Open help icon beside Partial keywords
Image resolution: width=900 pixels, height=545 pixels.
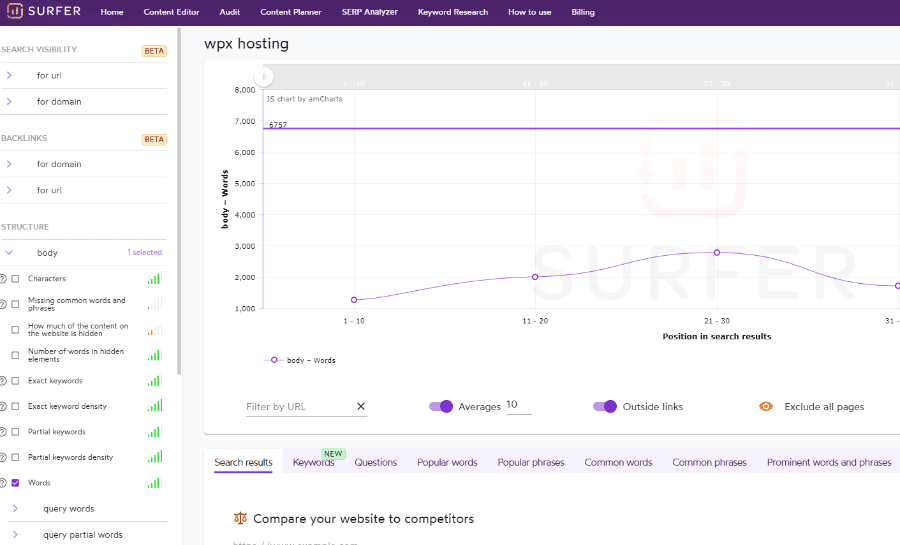click(x=2, y=432)
